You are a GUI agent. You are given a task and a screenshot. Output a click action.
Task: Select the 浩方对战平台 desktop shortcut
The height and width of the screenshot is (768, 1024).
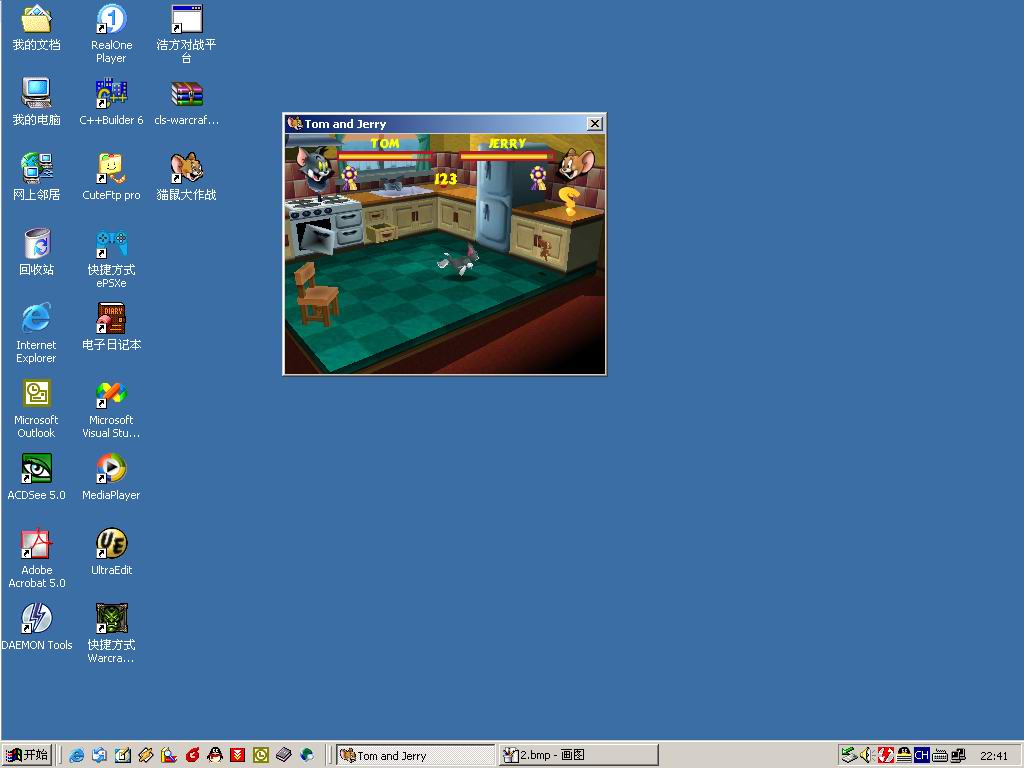(x=186, y=34)
